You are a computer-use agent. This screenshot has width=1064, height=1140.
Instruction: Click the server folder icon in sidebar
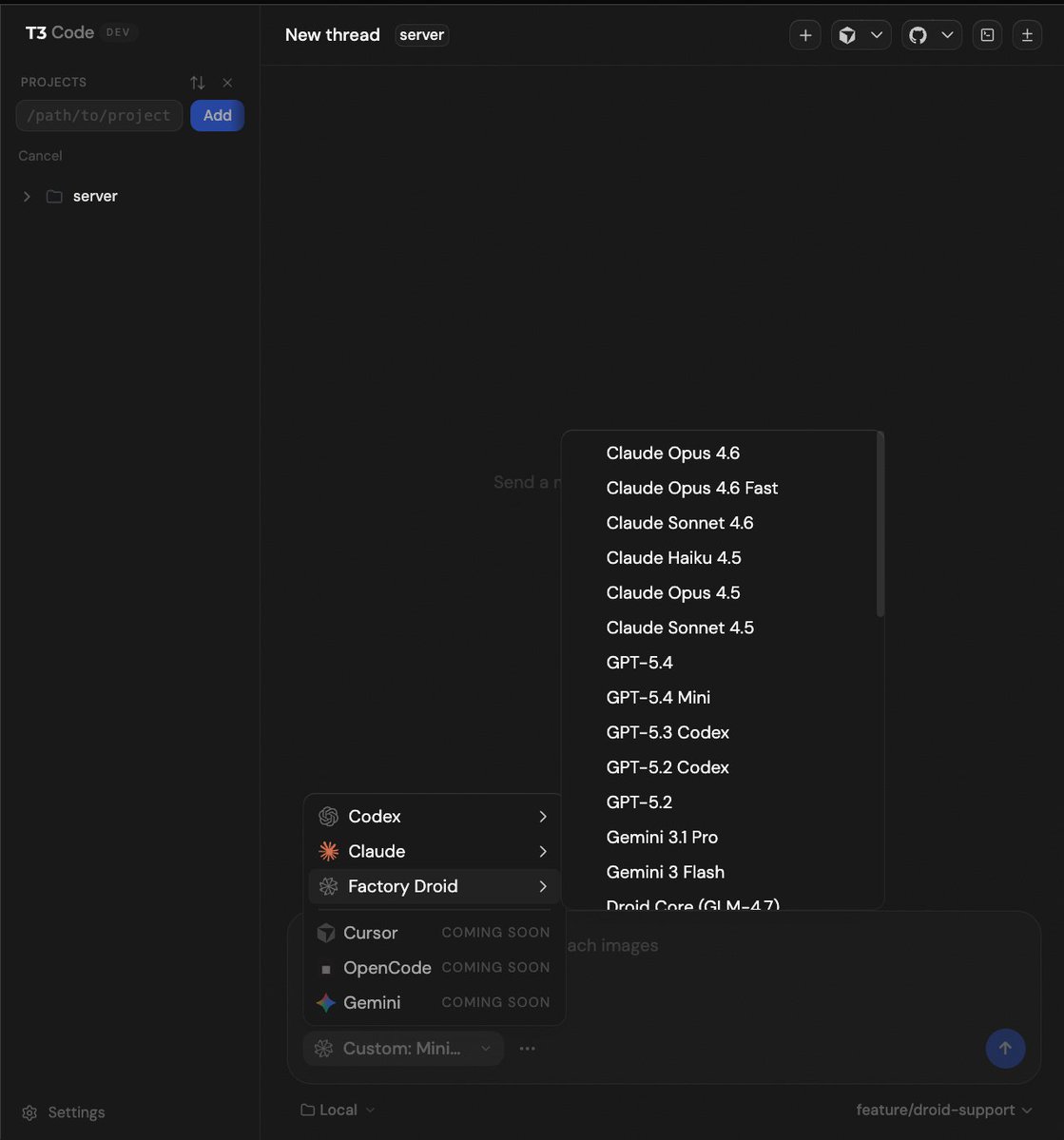[x=54, y=196]
